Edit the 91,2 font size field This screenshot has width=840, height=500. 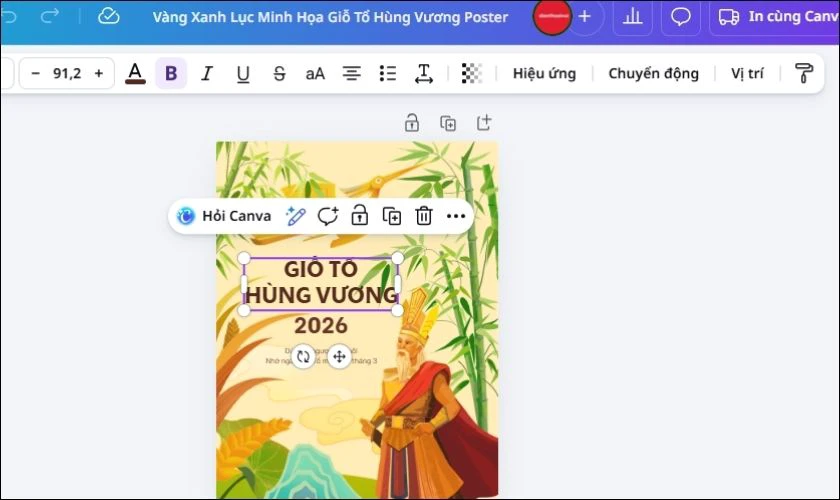point(67,73)
